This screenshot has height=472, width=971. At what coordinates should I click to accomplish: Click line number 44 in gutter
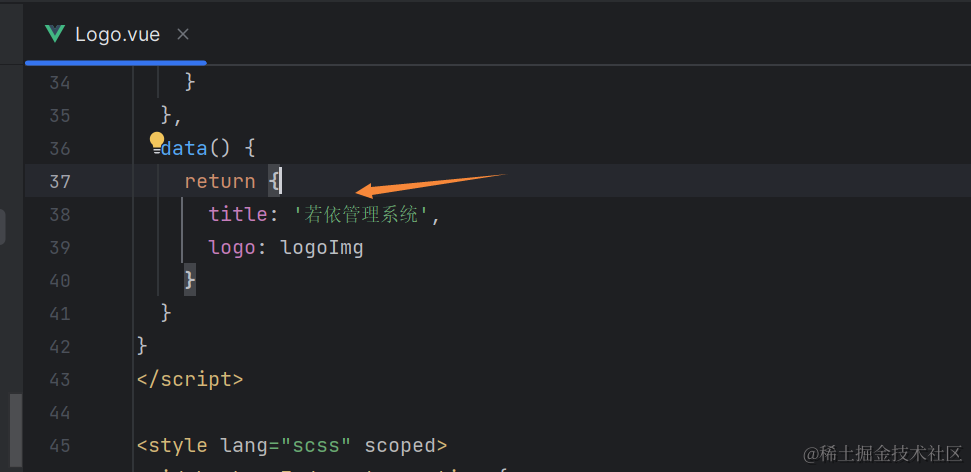click(59, 413)
